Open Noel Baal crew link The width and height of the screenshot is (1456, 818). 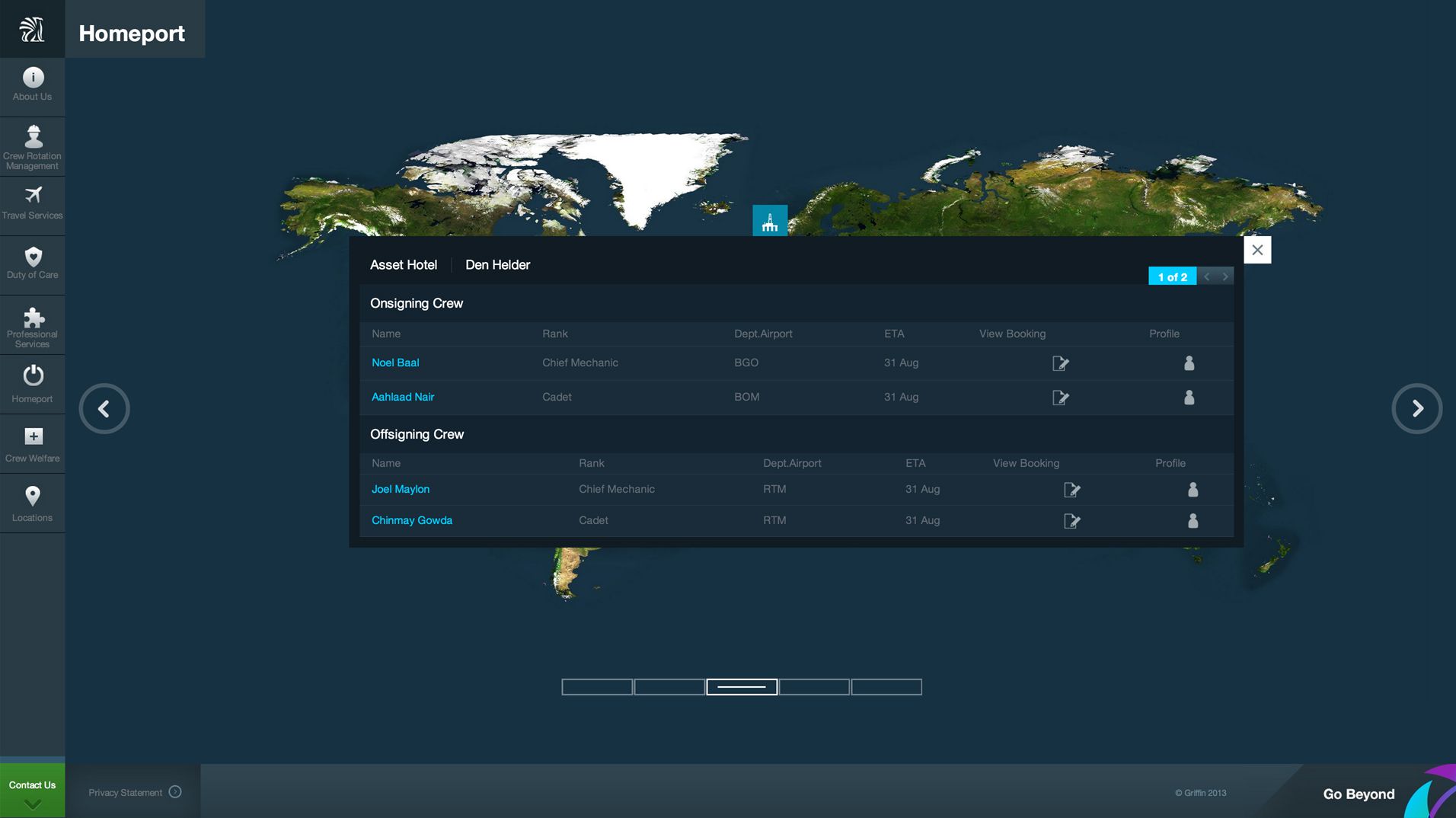coord(395,363)
